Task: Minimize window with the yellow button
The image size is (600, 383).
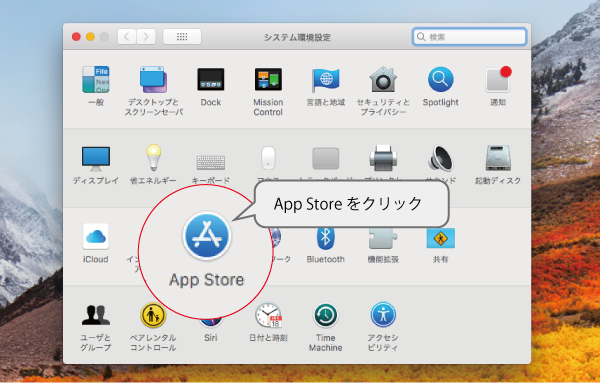Action: point(90,37)
